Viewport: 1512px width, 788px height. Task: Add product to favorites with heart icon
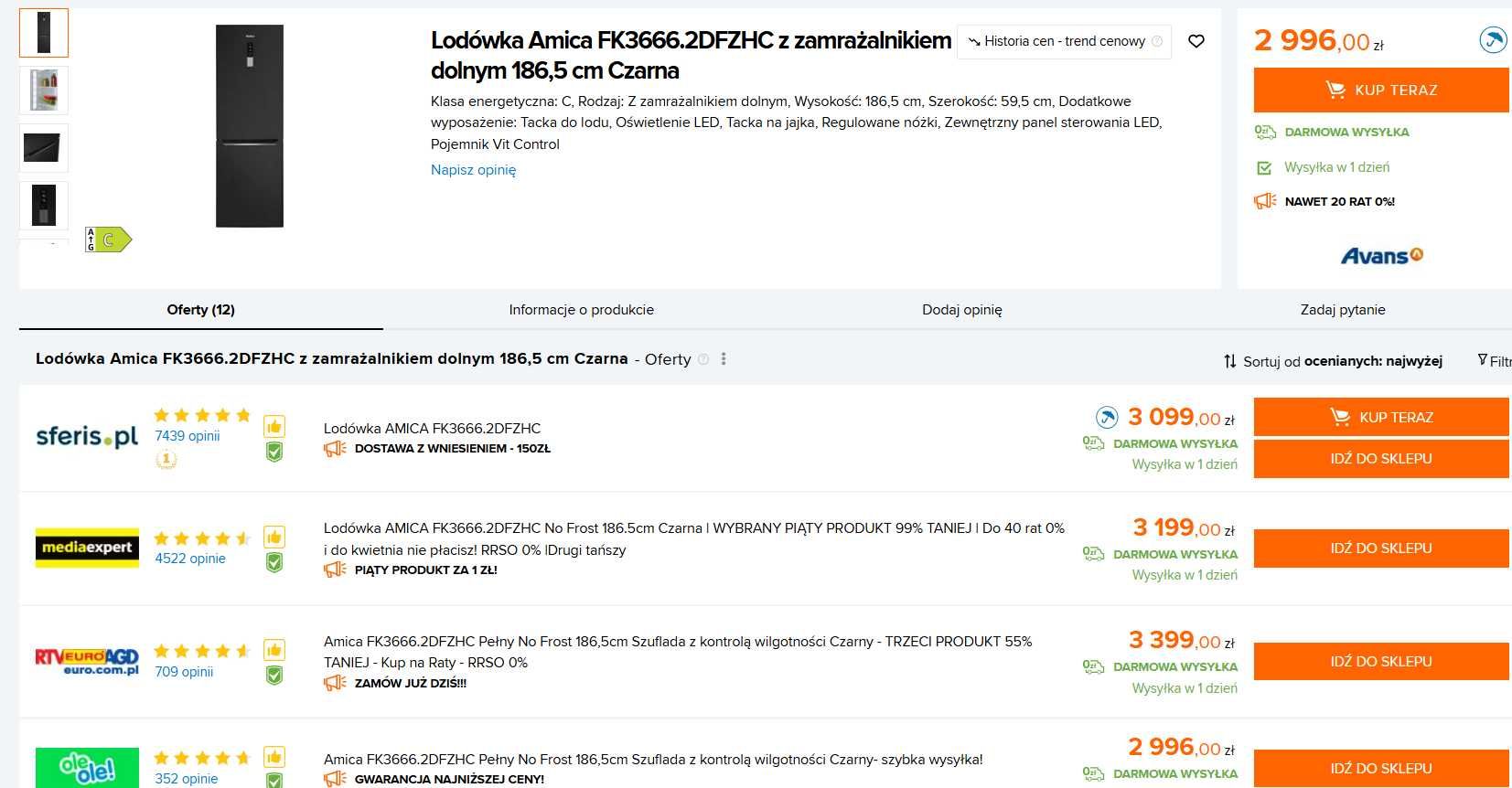pyautogui.click(x=1196, y=41)
